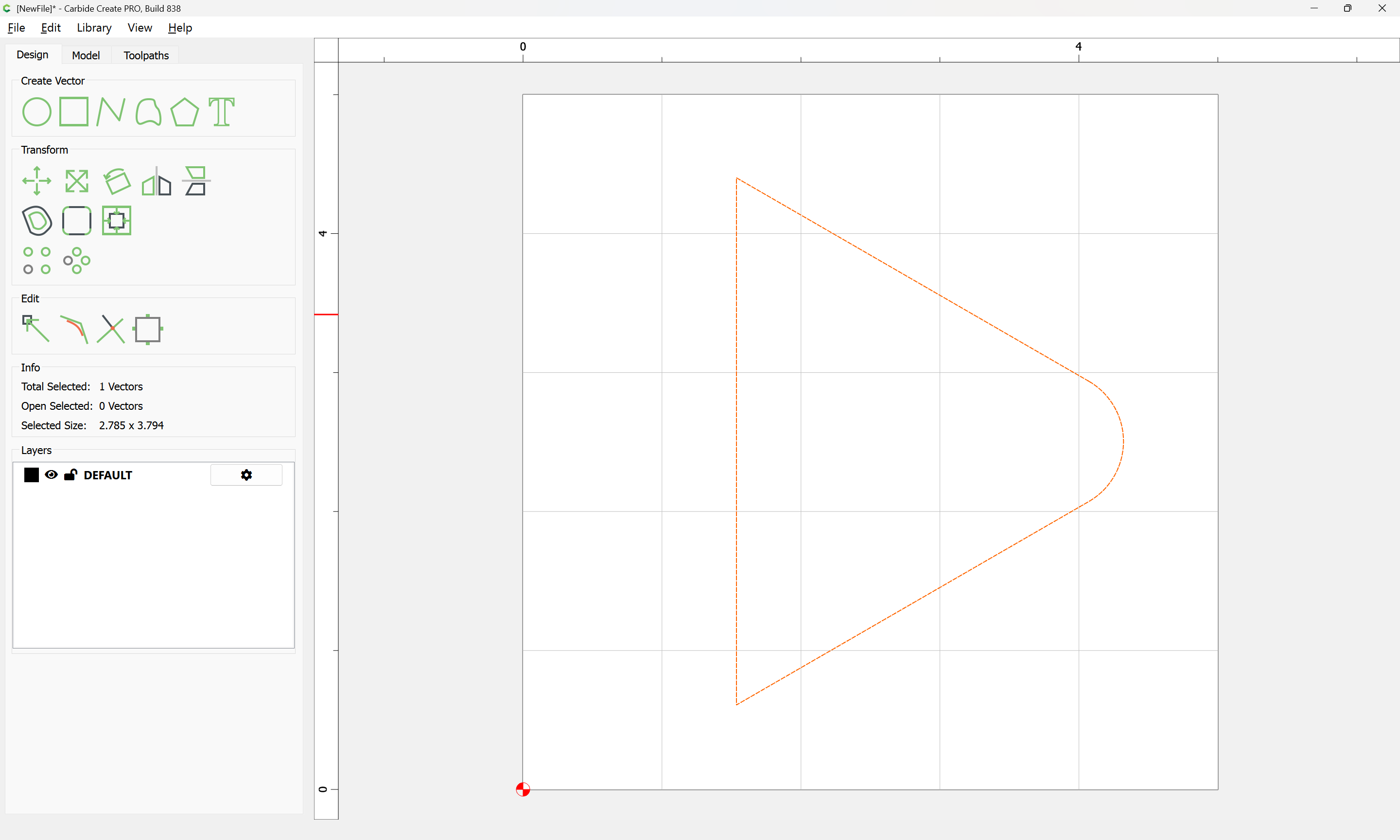
Task: Open the Offset Vector tool
Action: [37, 221]
